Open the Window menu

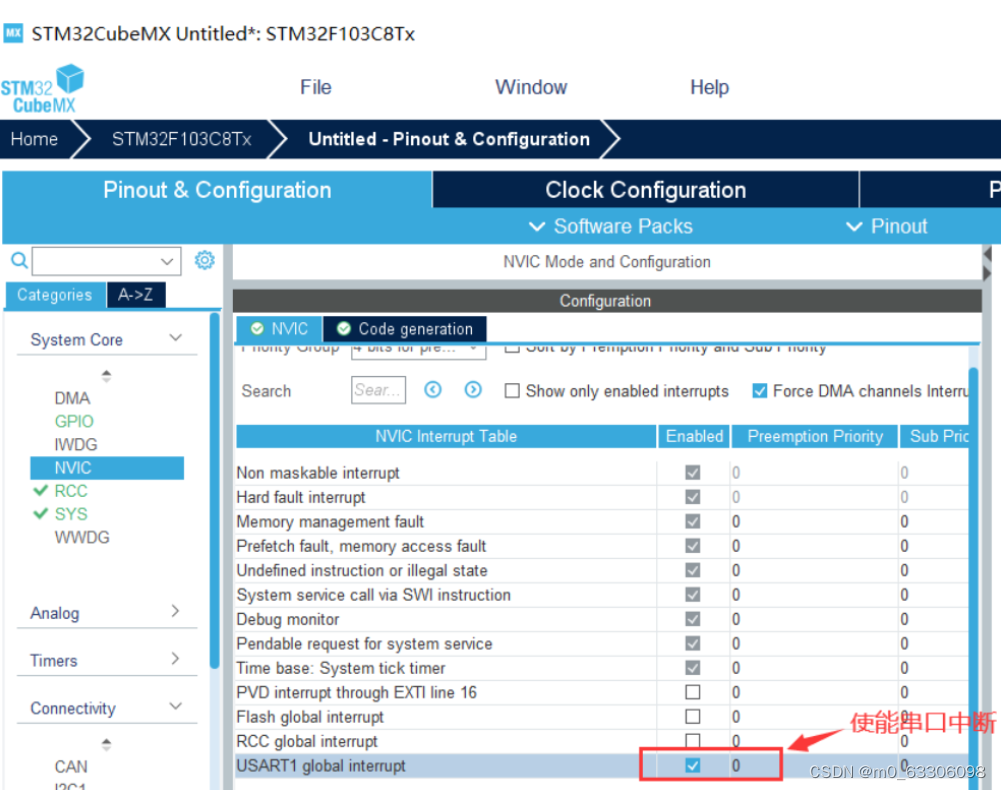coord(531,87)
